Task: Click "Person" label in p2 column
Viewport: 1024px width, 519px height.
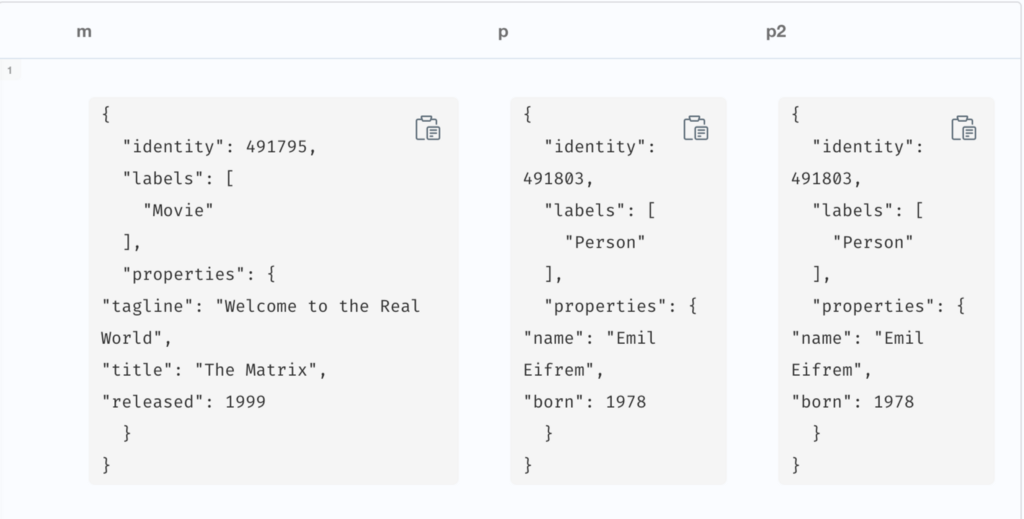Action: 872,242
